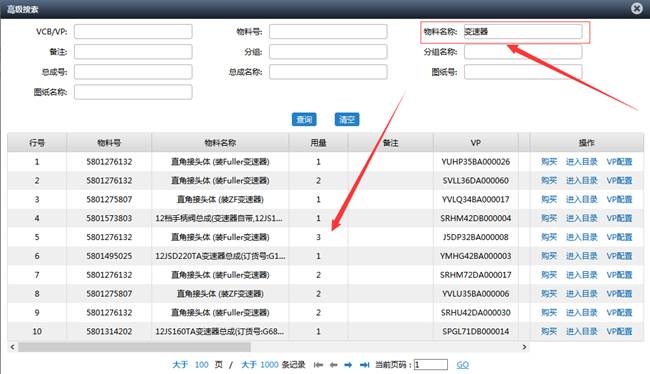The image size is (650, 374).
Task: Click 购买 link in row 10
Action: (x=549, y=331)
